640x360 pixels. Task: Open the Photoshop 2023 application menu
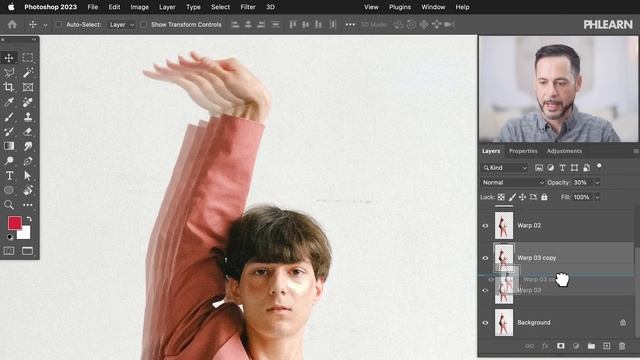click(x=51, y=7)
